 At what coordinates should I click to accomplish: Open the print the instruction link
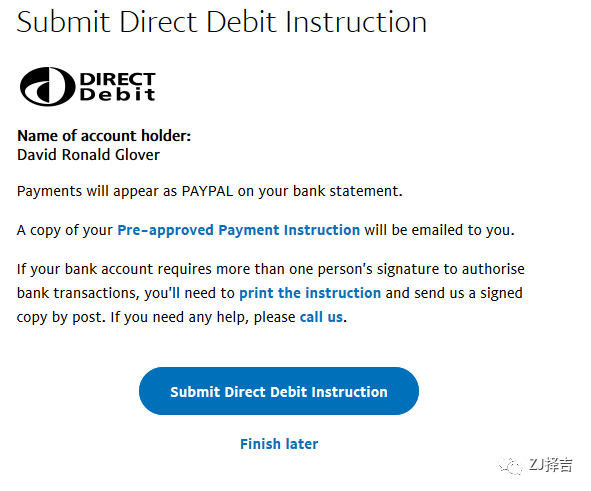point(310,293)
